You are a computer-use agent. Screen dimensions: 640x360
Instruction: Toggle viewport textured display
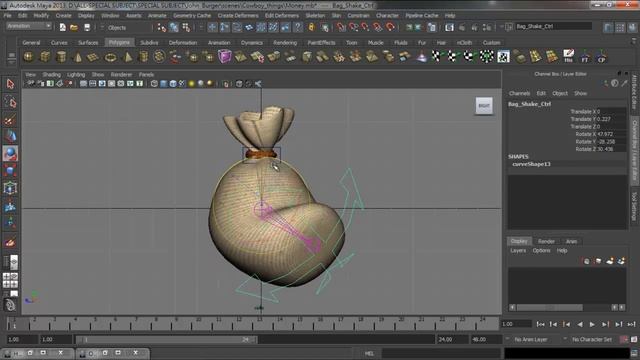tap(182, 84)
